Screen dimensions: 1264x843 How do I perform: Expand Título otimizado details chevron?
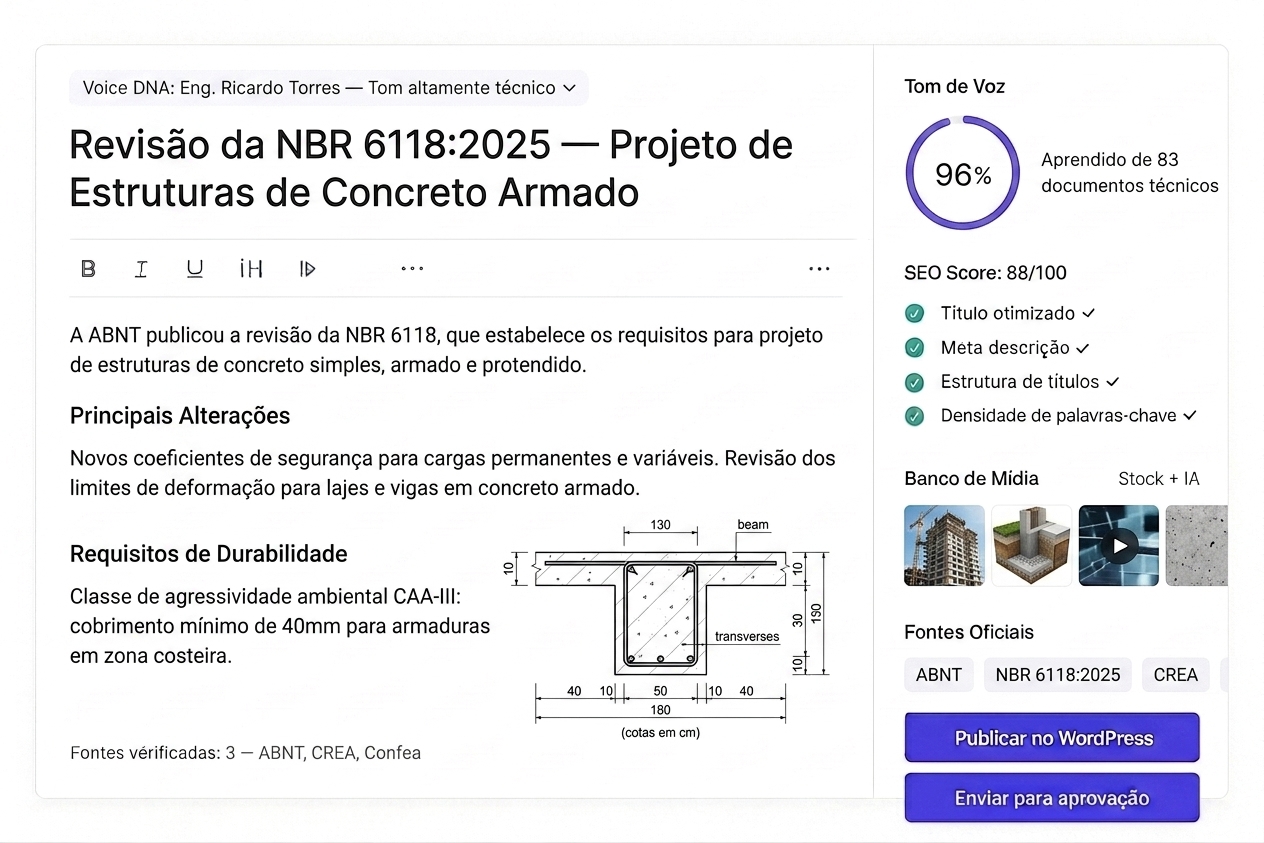point(1089,314)
